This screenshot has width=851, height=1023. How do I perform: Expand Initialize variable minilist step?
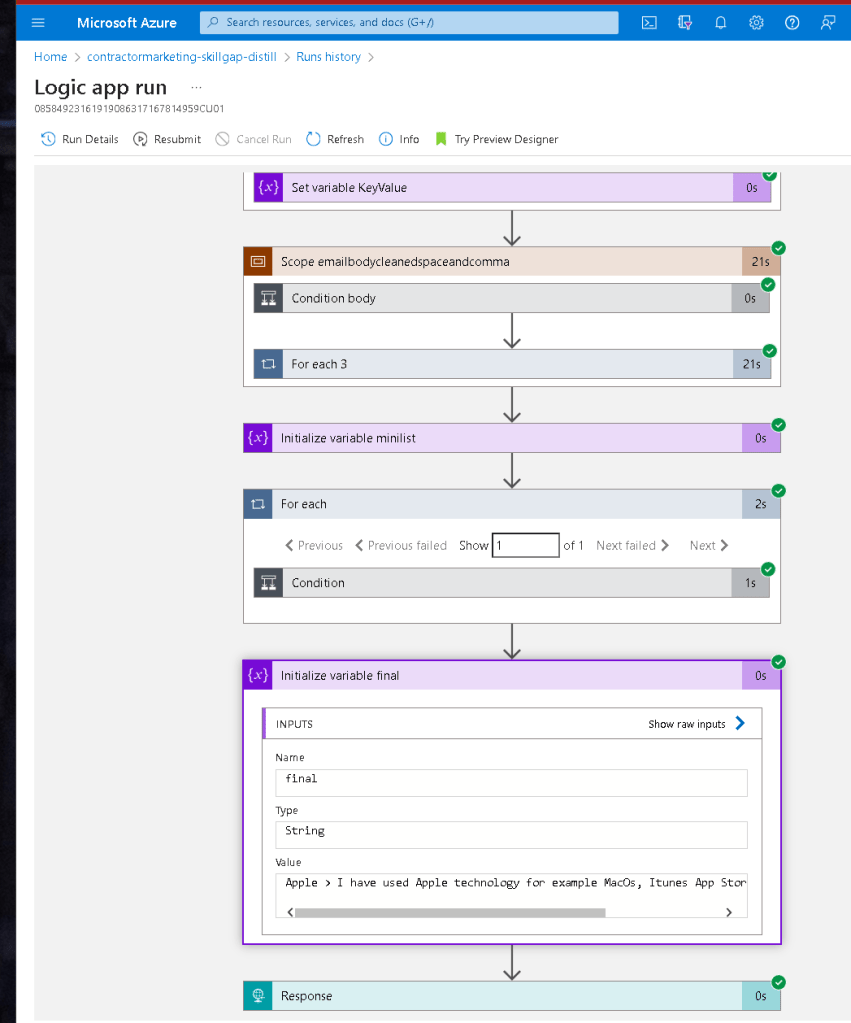pyautogui.click(x=512, y=438)
